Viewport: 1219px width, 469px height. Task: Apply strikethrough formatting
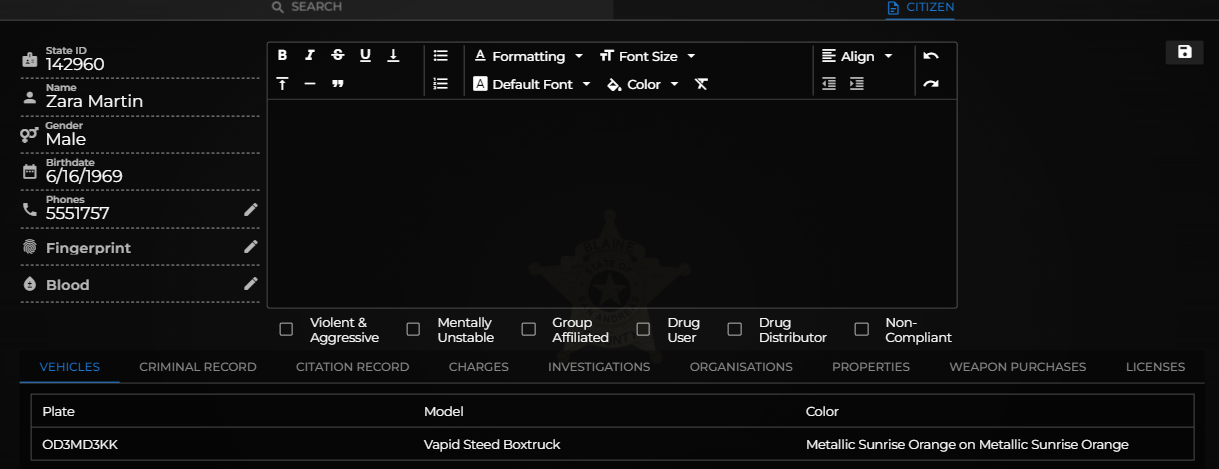click(x=338, y=56)
